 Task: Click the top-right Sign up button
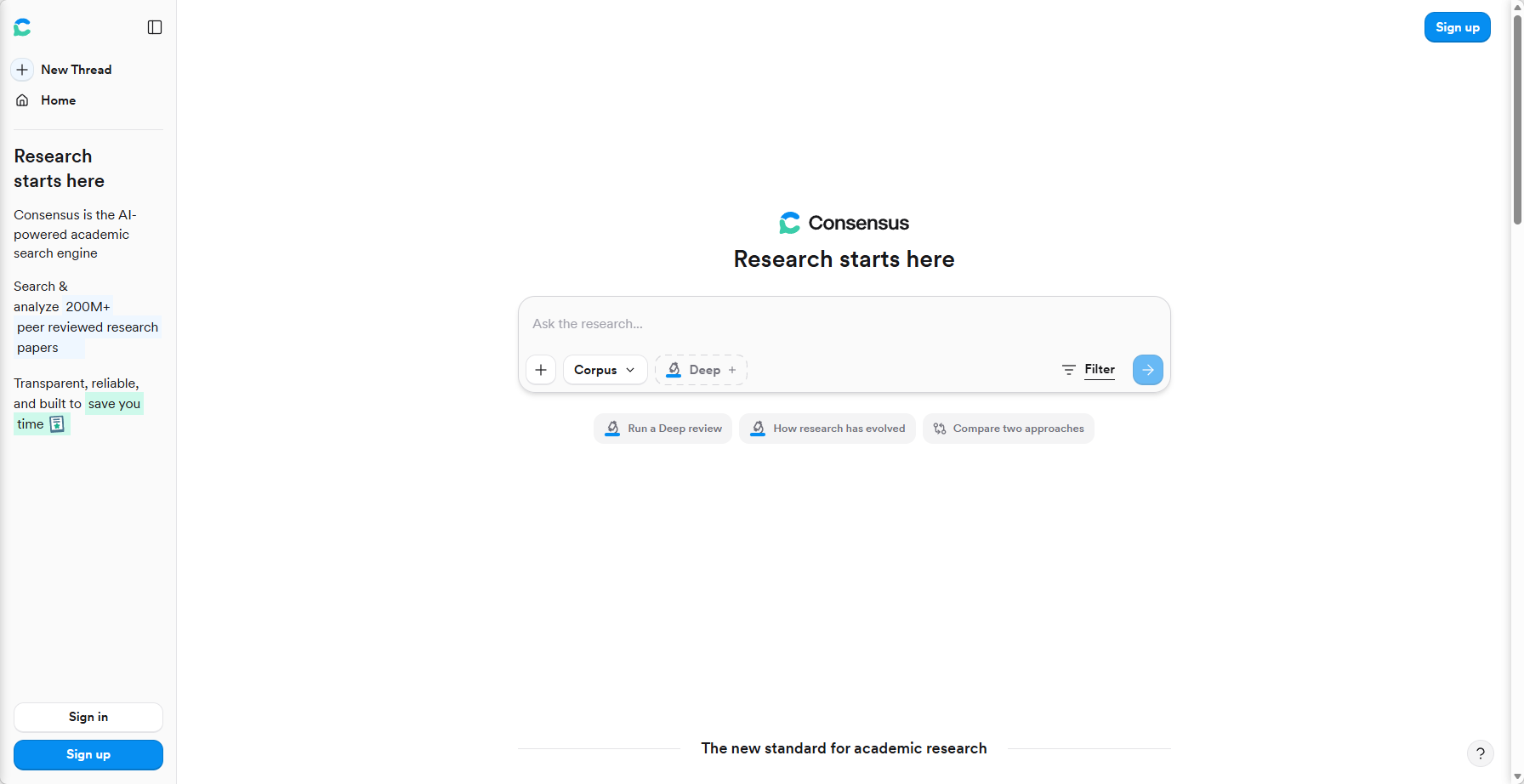(x=1458, y=27)
